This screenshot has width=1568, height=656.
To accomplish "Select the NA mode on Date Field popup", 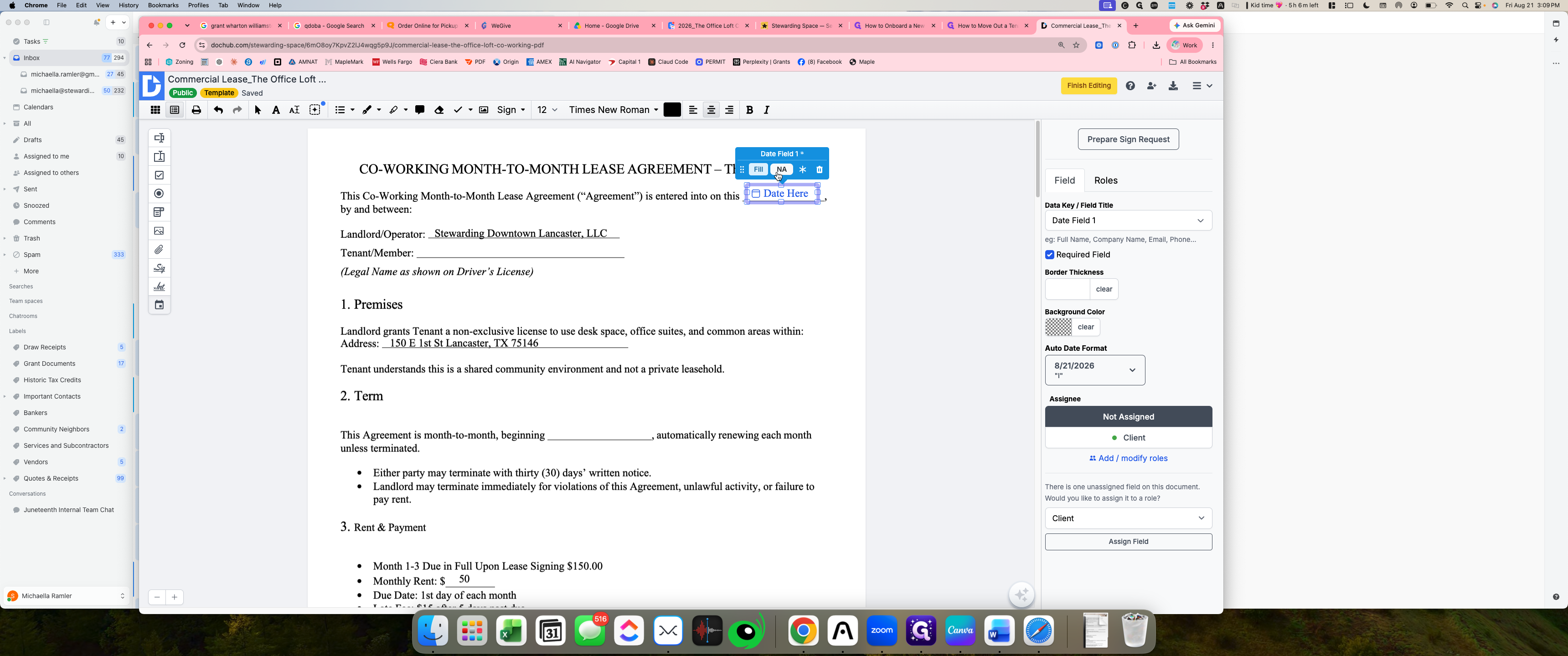I will pyautogui.click(x=782, y=170).
